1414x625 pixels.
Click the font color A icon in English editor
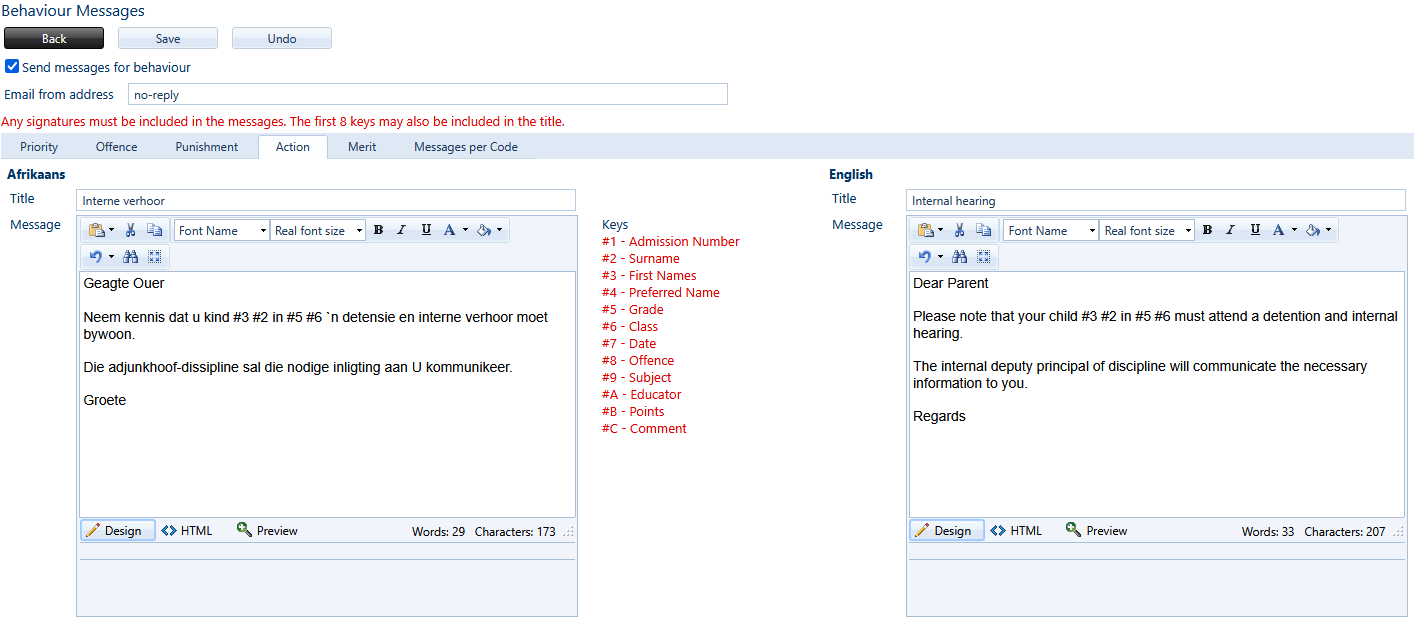point(1280,230)
